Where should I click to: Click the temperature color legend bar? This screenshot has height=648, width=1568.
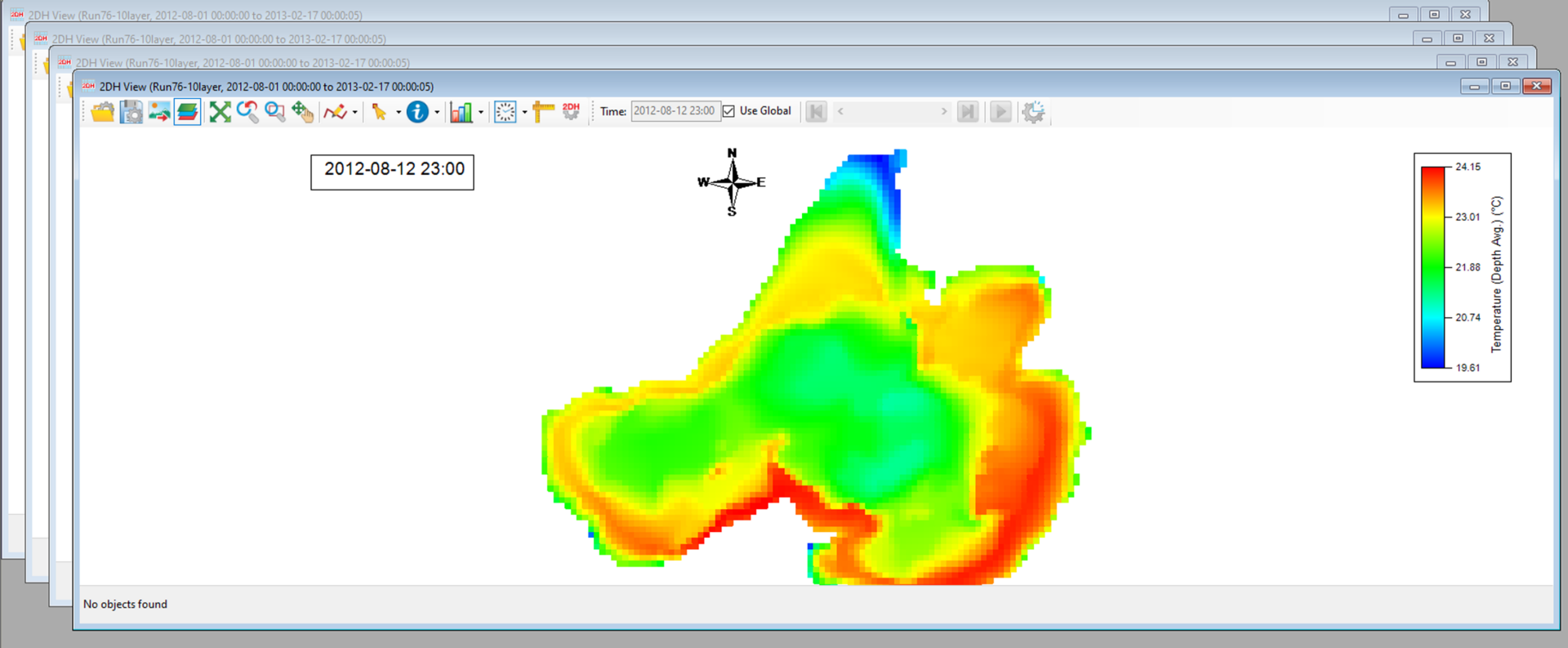1432,267
